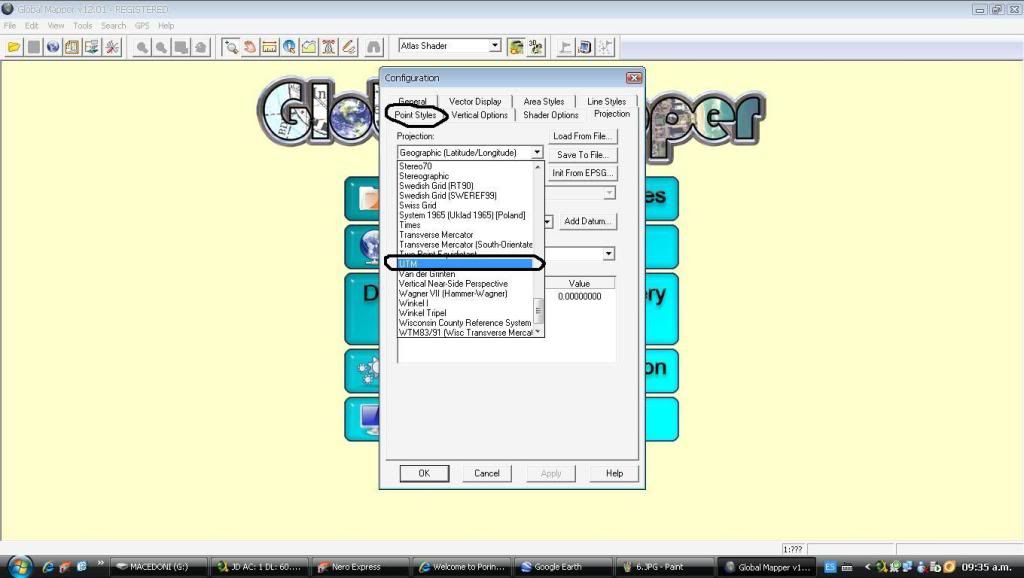Click the Help button in Configuration dialog

coord(614,474)
